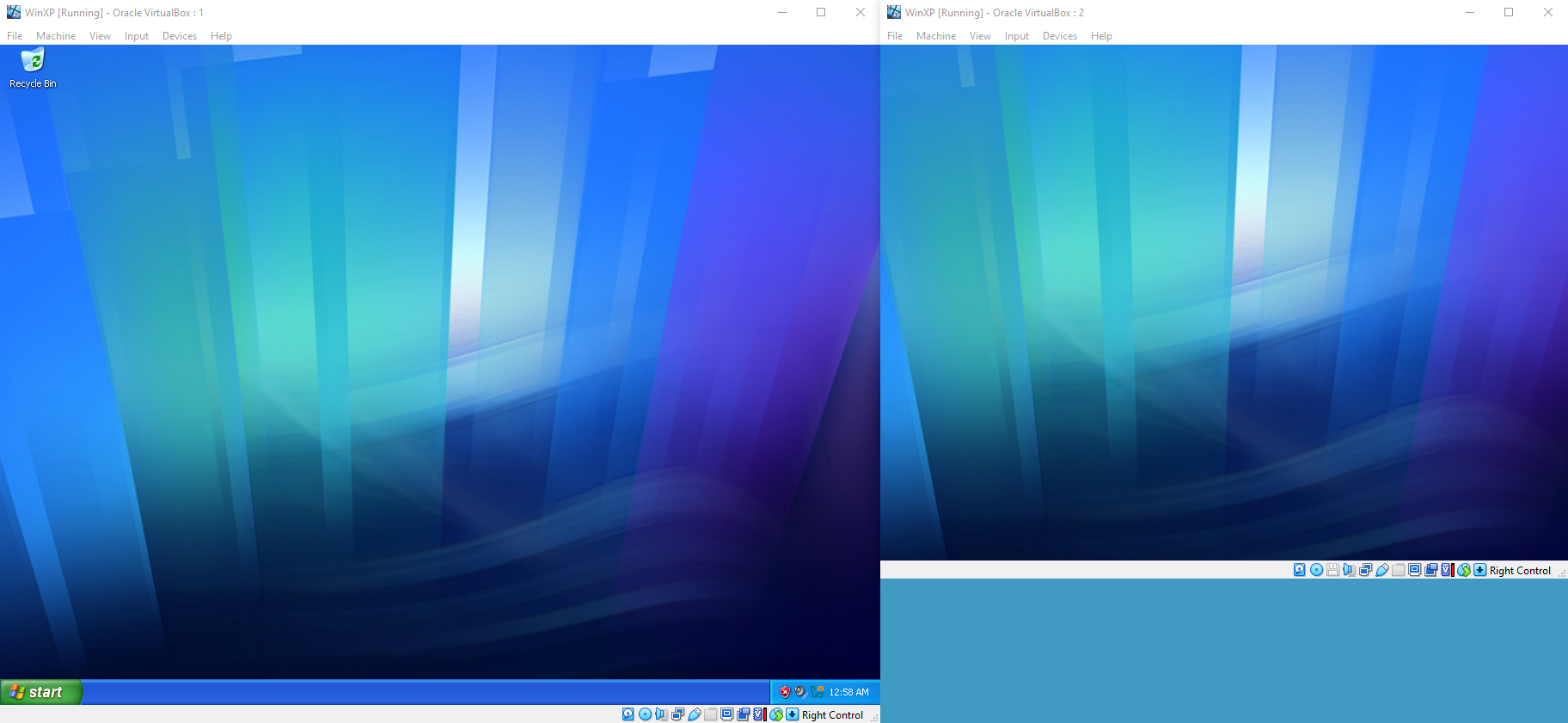Click the speaker volume tray icon
The image size is (1568, 723).
click(x=800, y=692)
